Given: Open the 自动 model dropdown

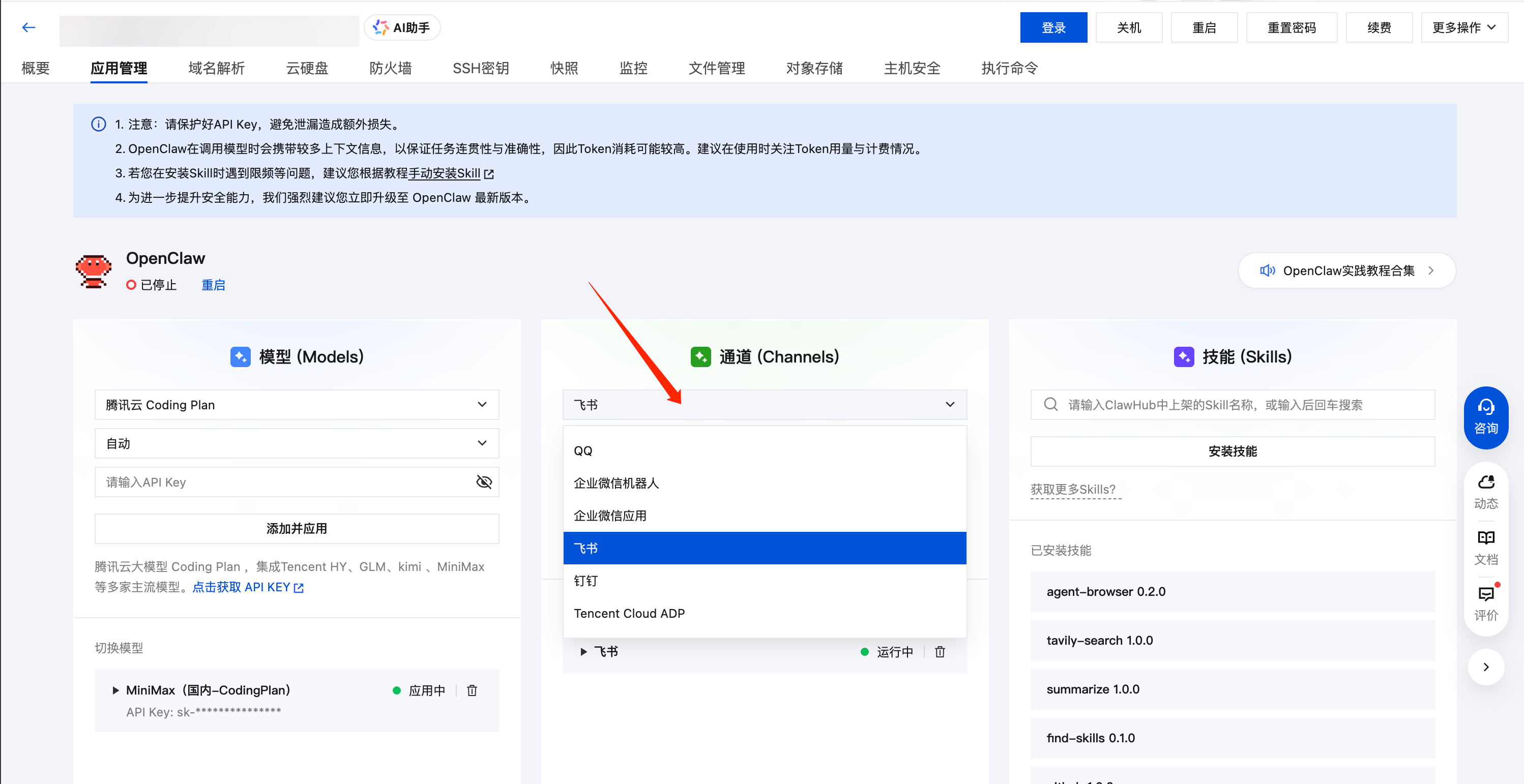Looking at the screenshot, I should (x=297, y=443).
